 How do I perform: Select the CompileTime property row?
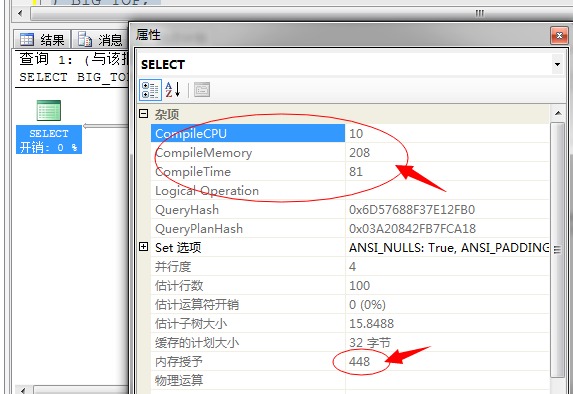(350, 171)
